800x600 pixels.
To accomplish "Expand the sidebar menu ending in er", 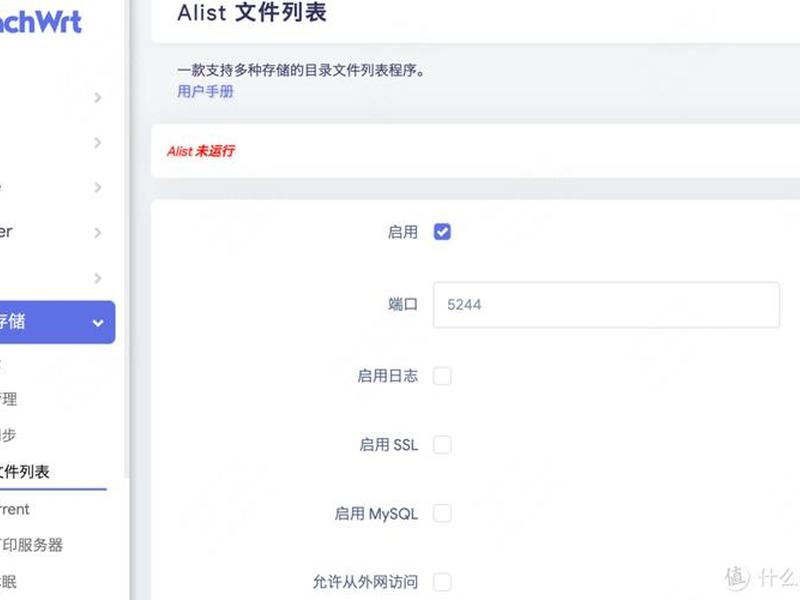I will (51, 232).
